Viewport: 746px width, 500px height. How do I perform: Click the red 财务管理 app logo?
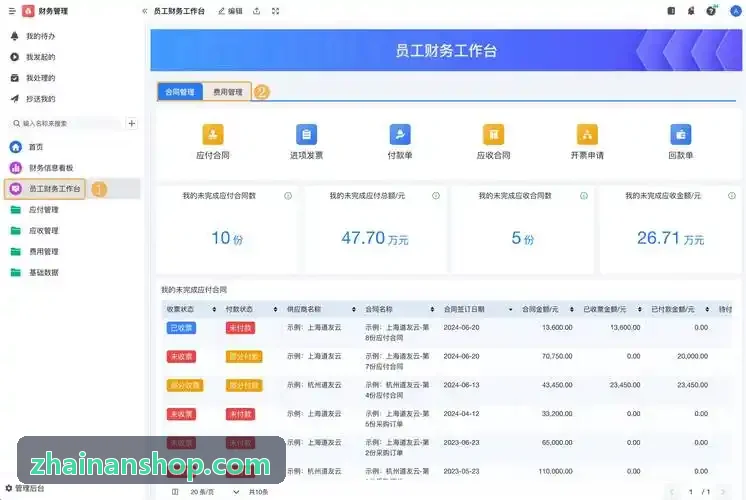point(28,10)
